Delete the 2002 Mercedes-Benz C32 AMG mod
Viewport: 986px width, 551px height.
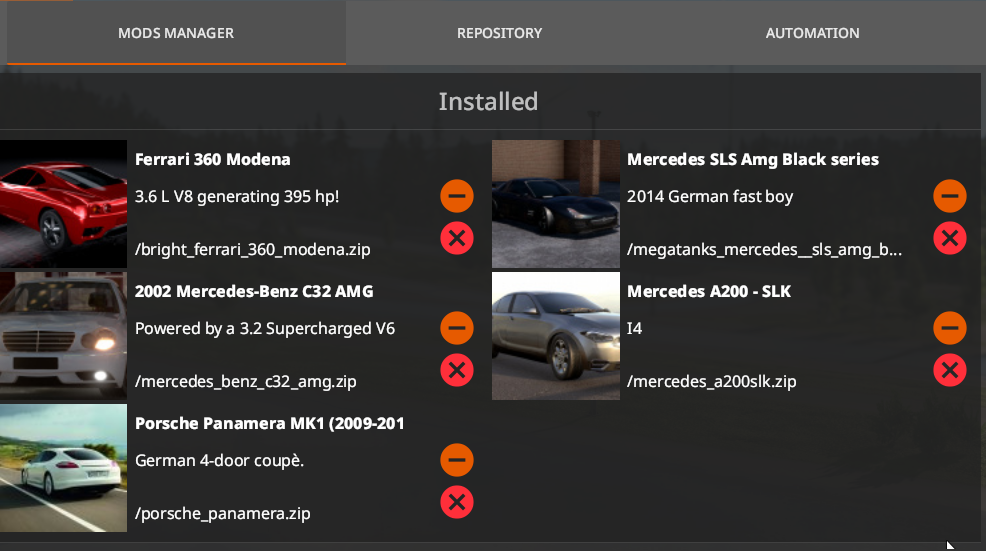tap(457, 370)
